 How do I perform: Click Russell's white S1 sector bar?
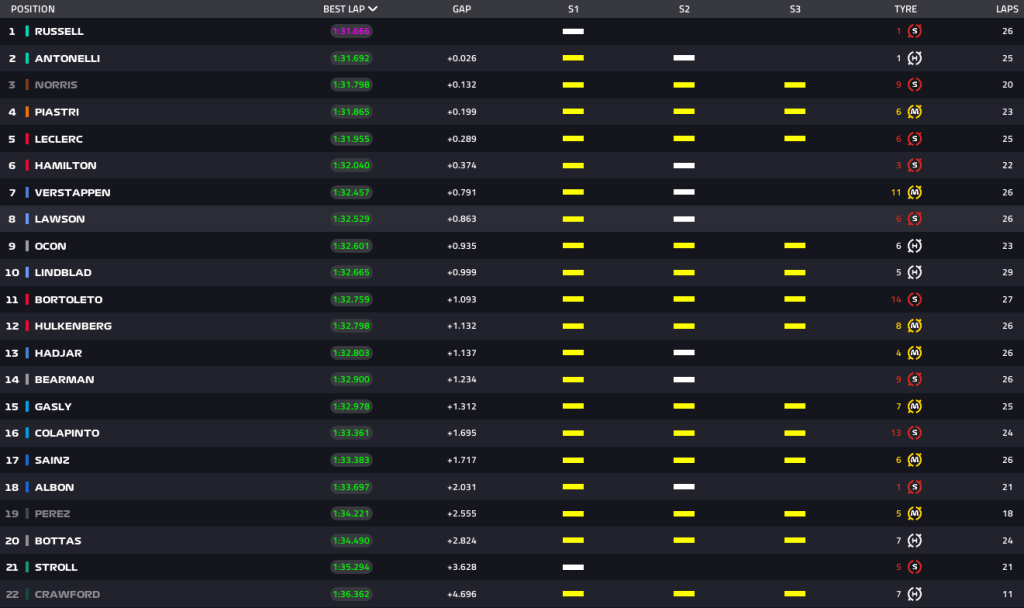(573, 31)
